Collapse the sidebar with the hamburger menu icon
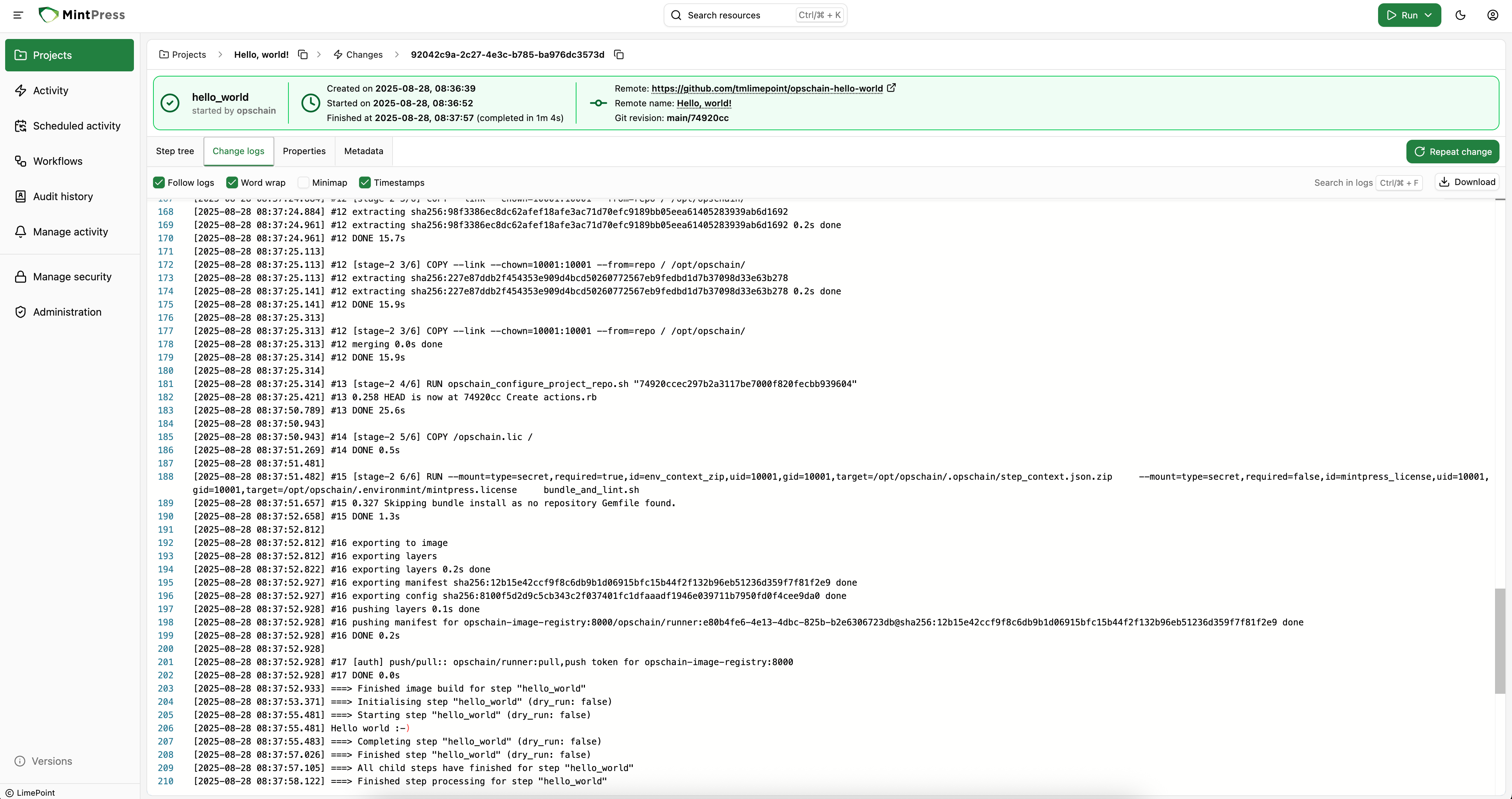Viewport: 1512px width, 799px height. click(x=18, y=15)
